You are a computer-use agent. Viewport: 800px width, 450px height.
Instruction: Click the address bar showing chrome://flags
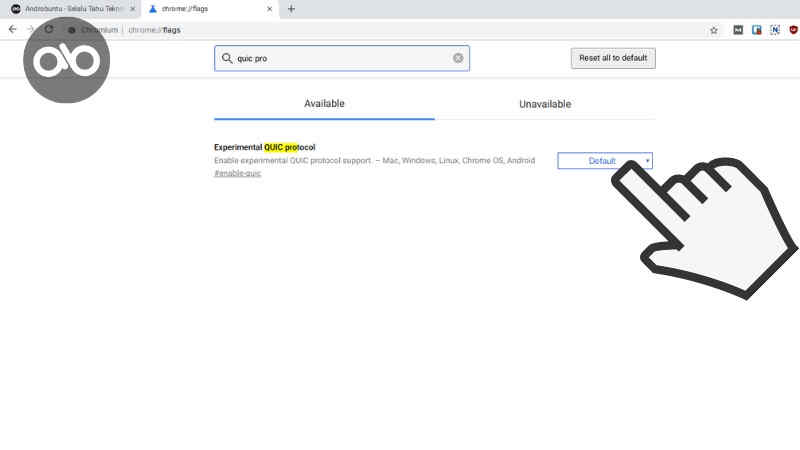pos(155,30)
